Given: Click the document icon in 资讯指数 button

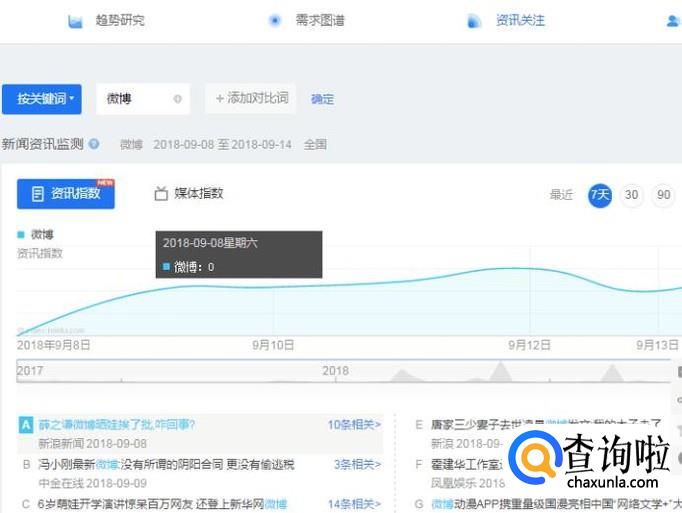Looking at the screenshot, I should (38, 194).
